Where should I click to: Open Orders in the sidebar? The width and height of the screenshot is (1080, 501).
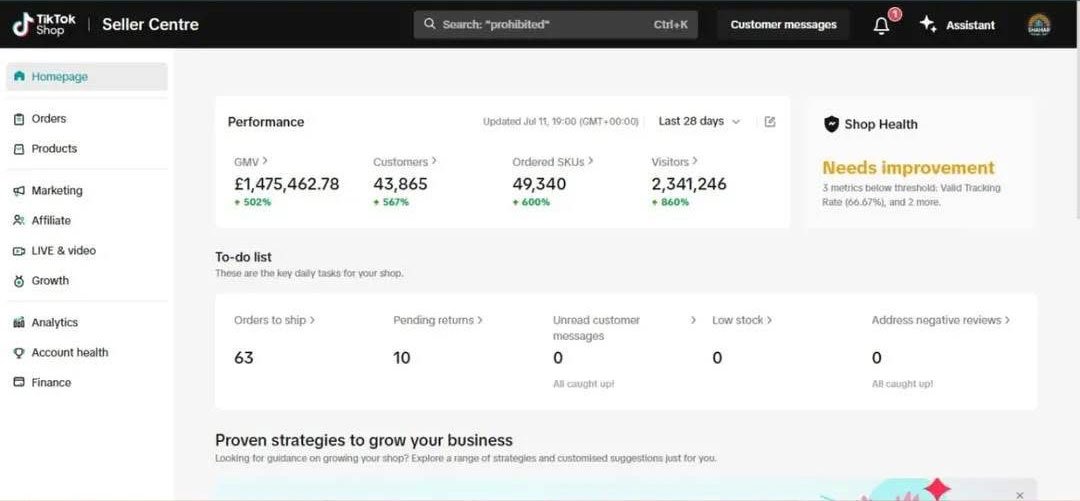click(48, 118)
